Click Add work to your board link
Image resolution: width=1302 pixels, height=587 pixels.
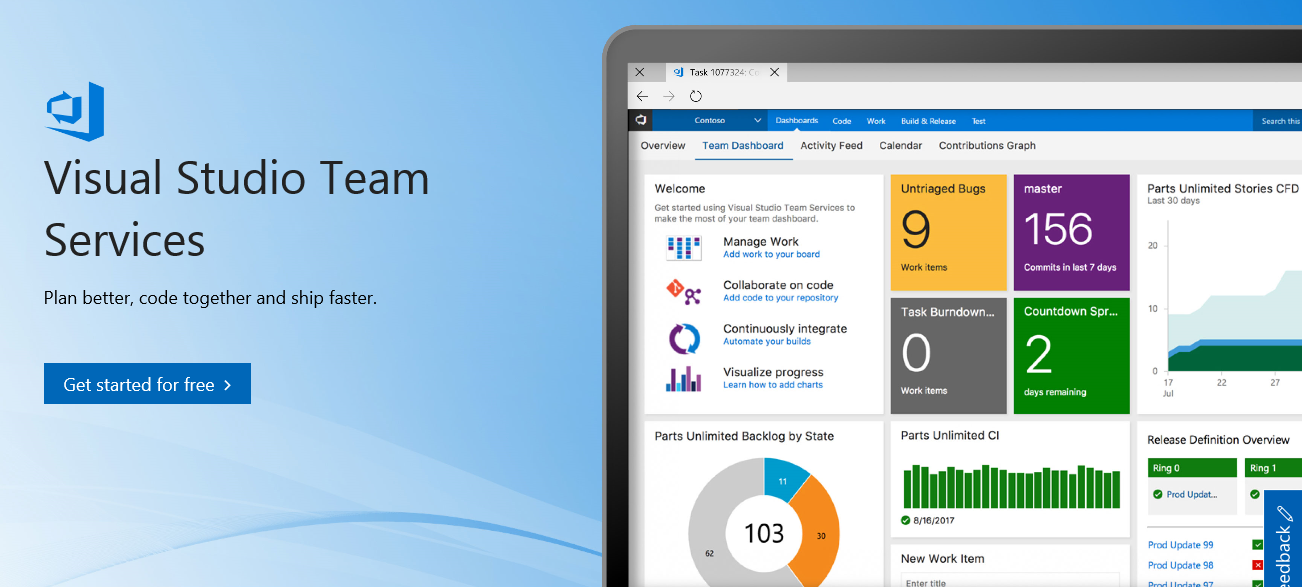click(771, 255)
